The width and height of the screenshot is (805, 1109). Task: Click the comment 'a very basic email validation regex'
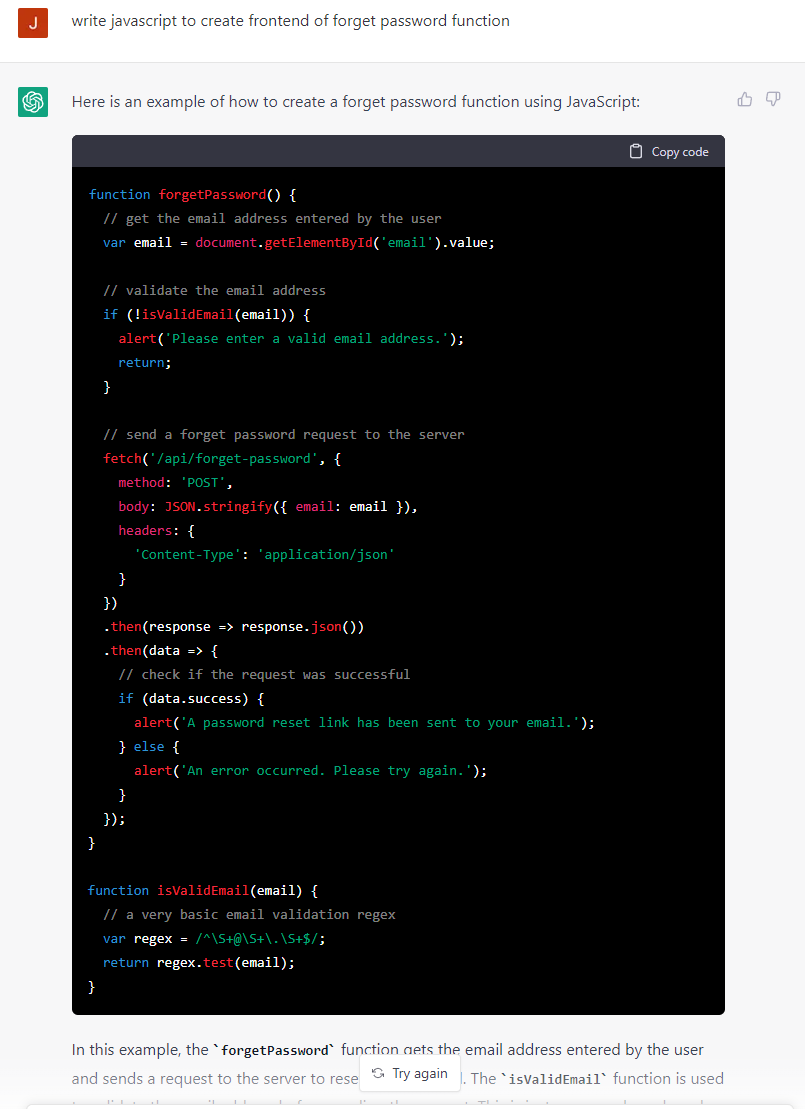point(249,915)
